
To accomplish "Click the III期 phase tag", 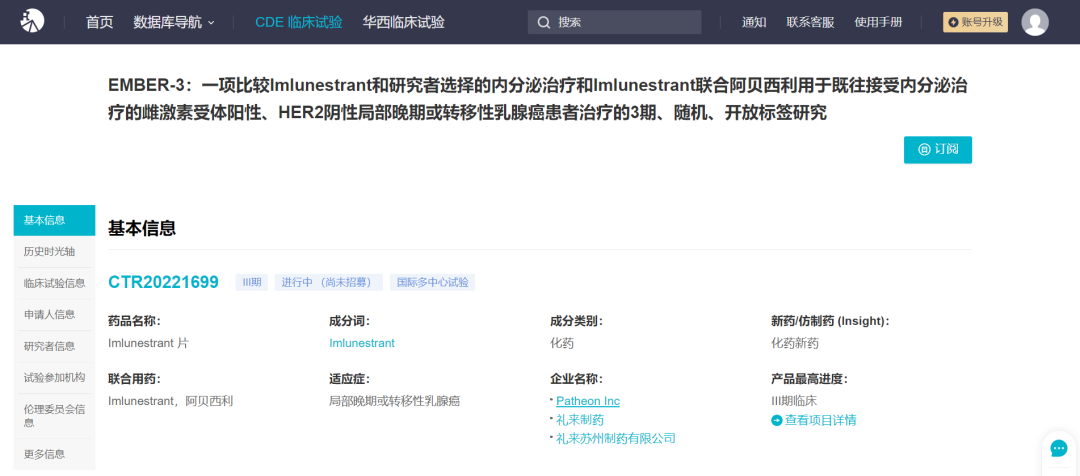I will [251, 282].
